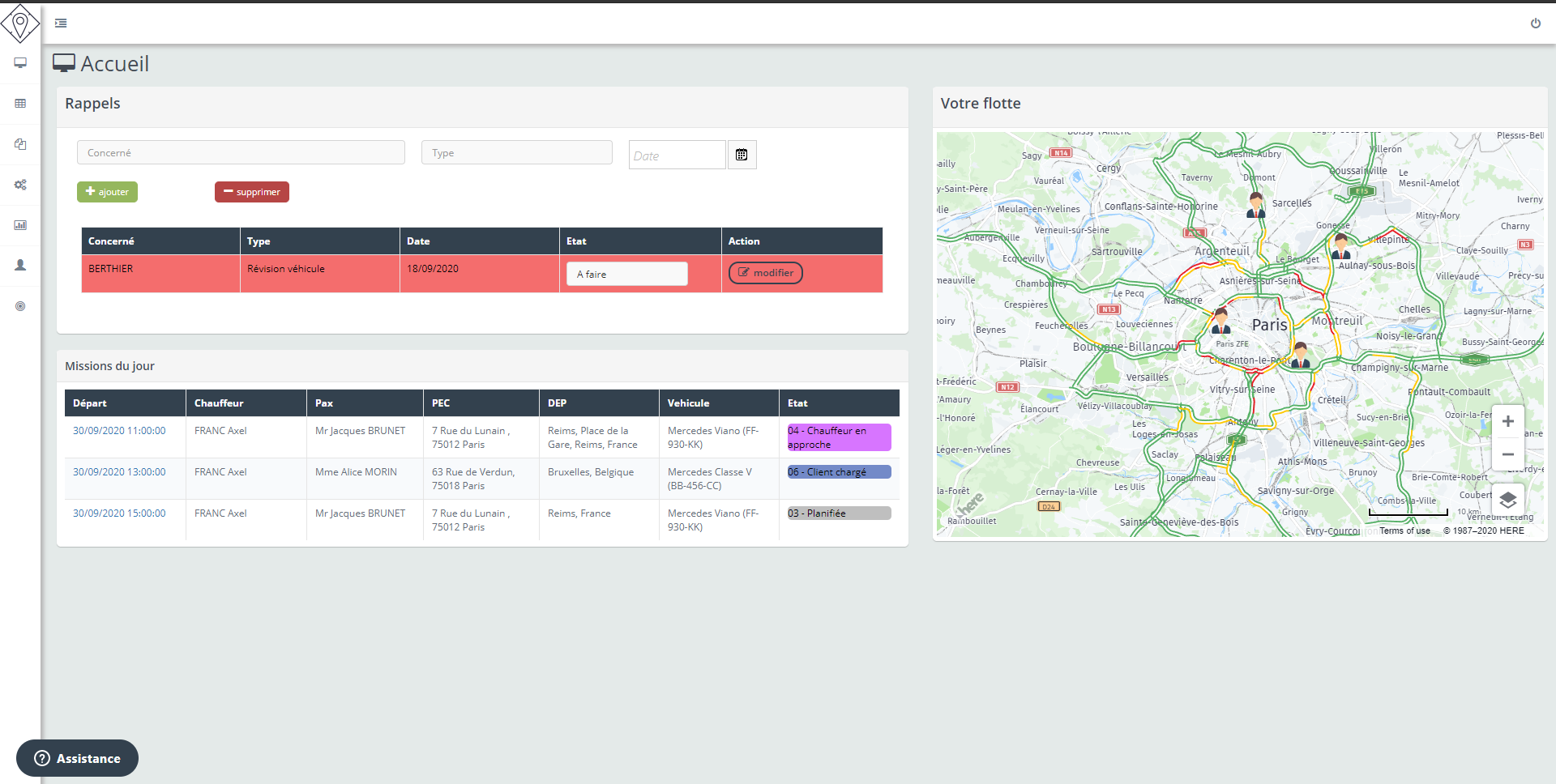Select the missions copy icon in the sidebar

(x=19, y=144)
